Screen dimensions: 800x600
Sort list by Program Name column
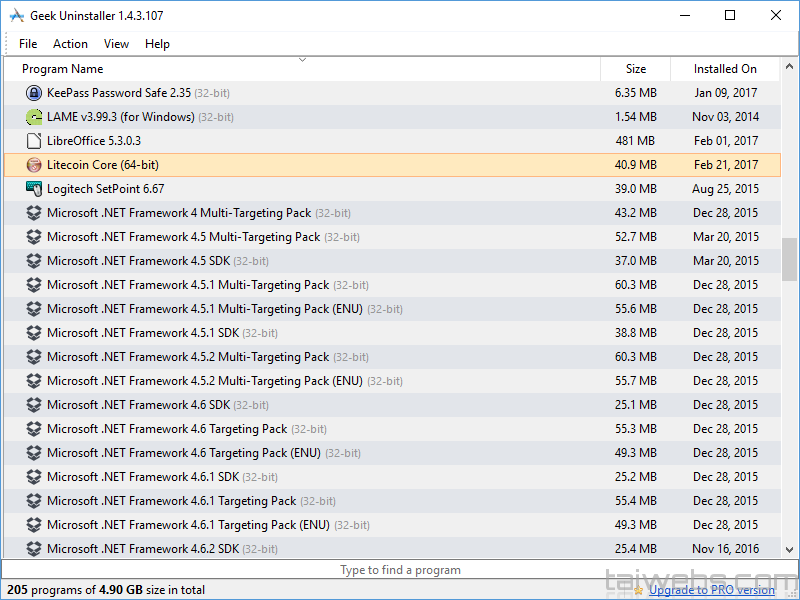tap(62, 69)
